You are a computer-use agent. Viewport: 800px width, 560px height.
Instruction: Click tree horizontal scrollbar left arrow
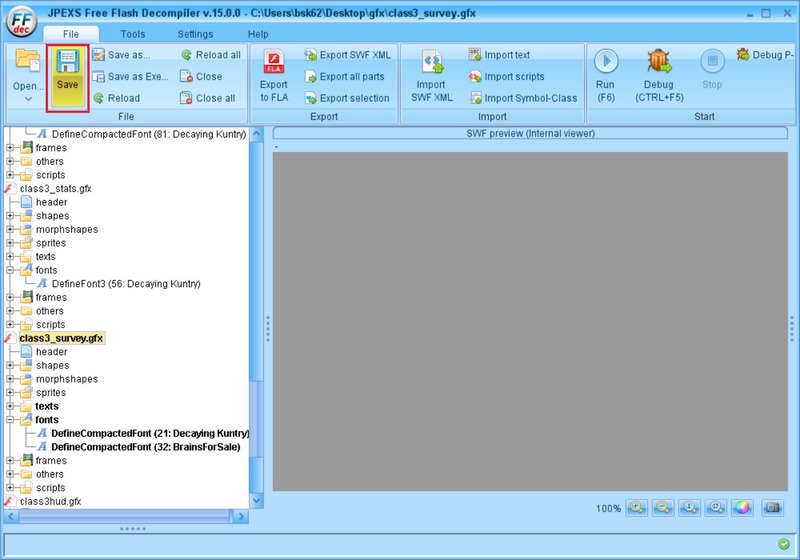pyautogui.click(x=11, y=517)
